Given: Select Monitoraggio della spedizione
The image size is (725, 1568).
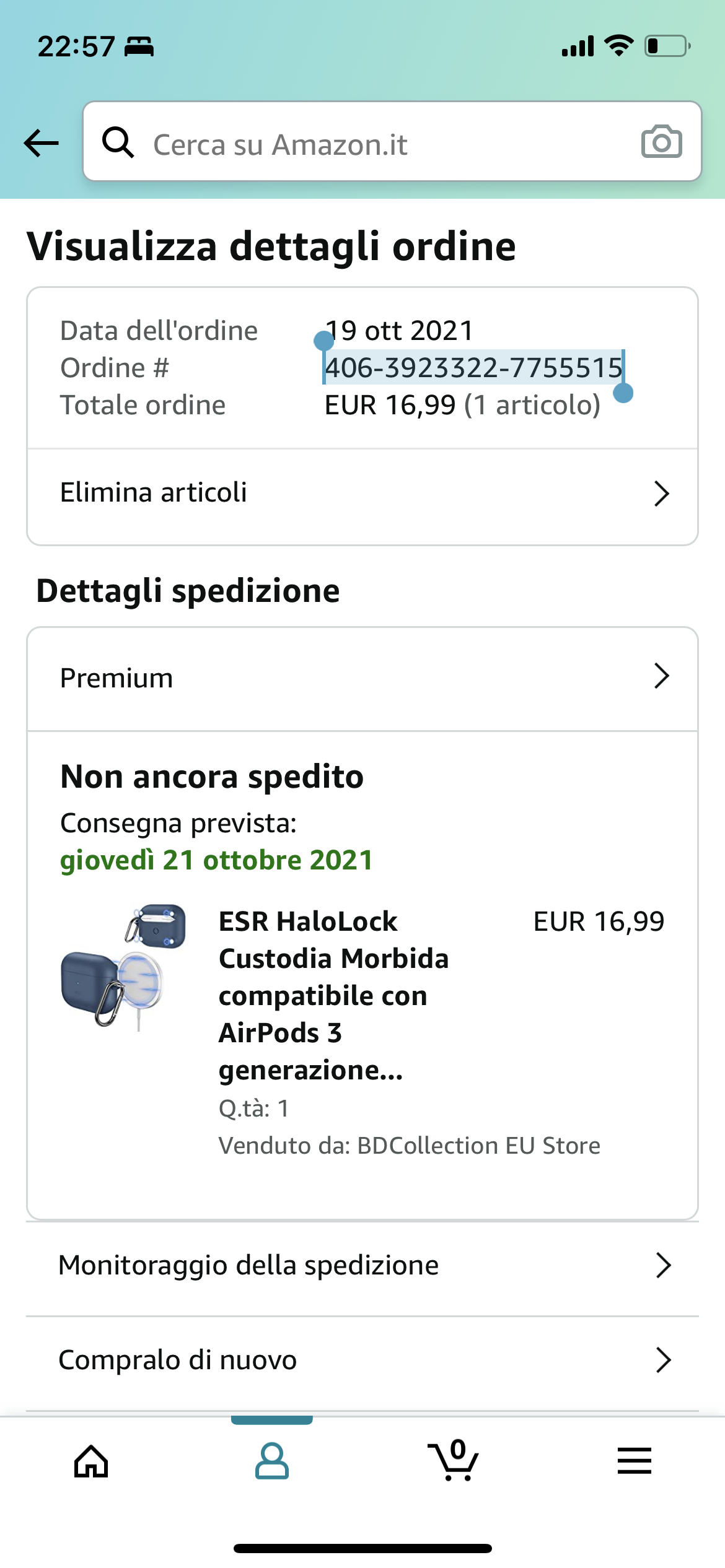Looking at the screenshot, I should coord(248,1266).
